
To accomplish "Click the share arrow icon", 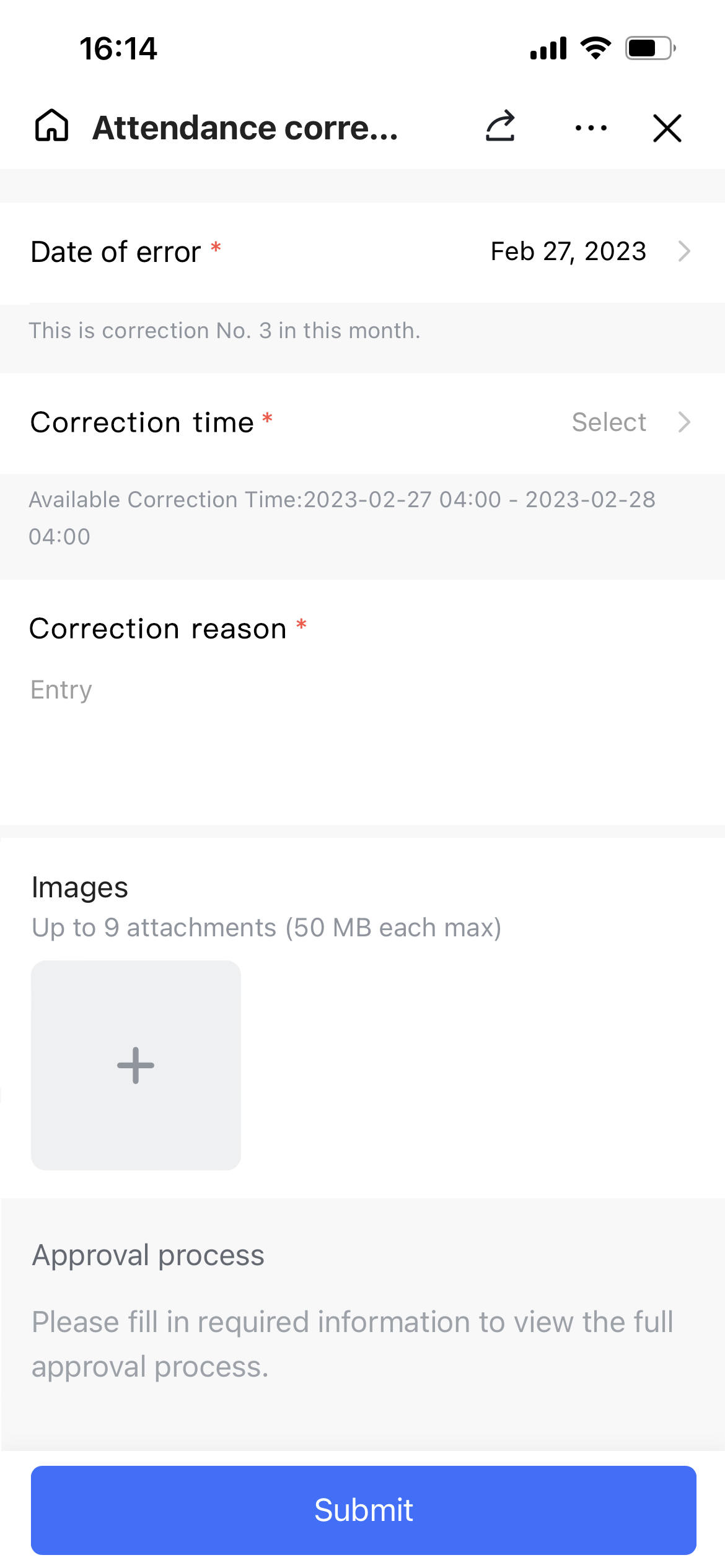I will (500, 126).
